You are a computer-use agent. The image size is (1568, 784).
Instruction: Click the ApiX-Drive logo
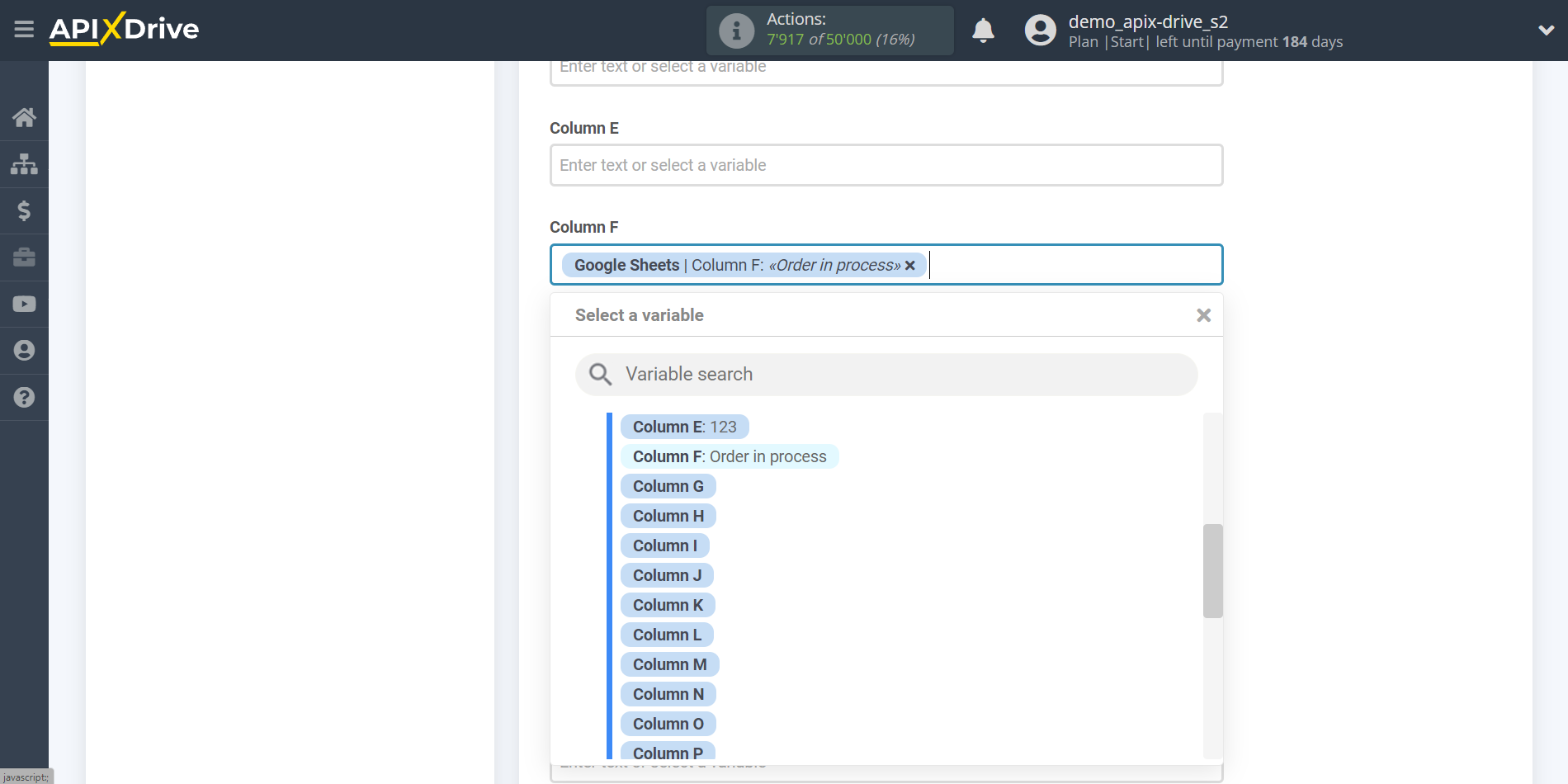point(124,29)
